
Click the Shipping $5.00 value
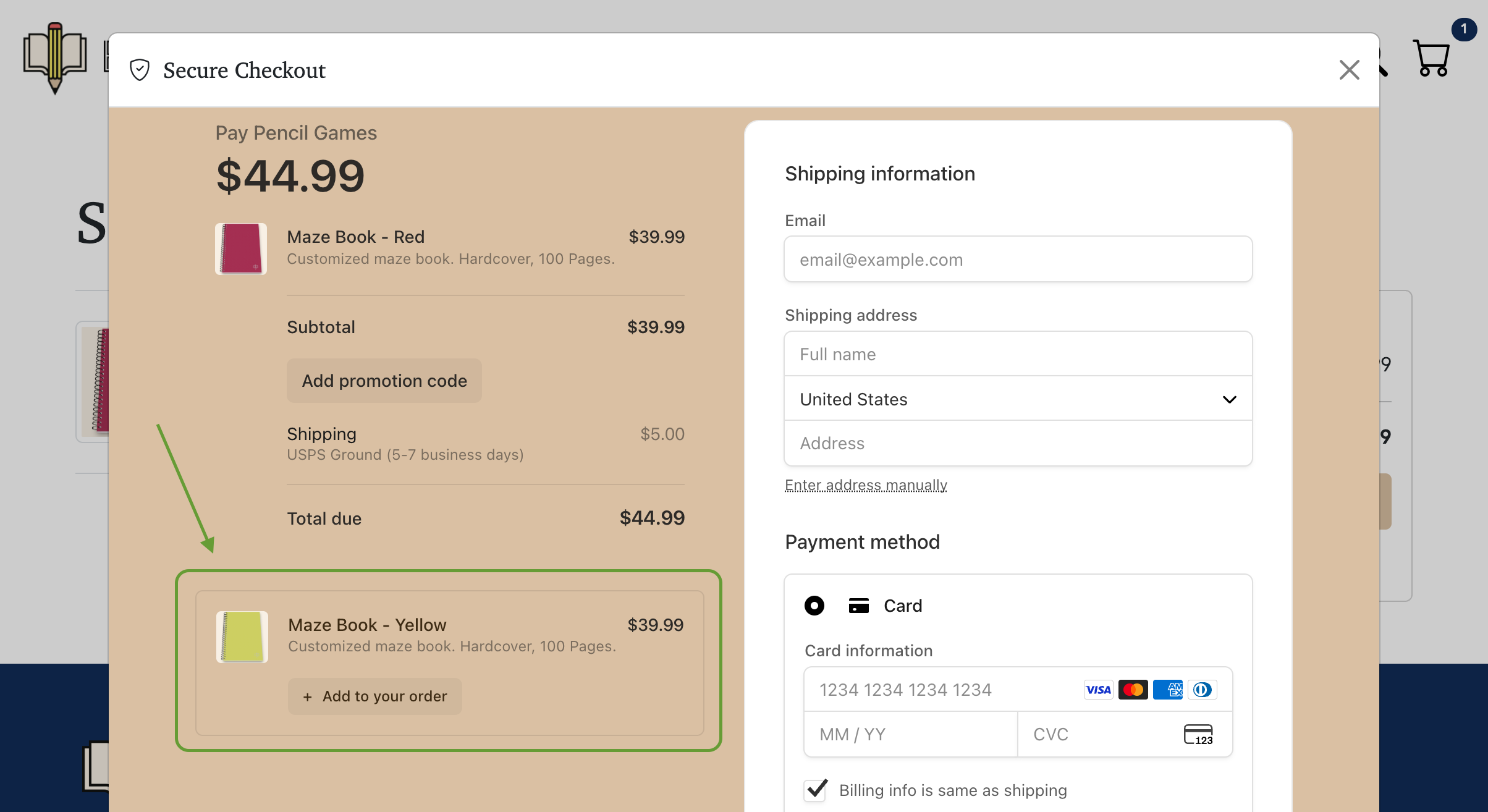pyautogui.click(x=662, y=434)
